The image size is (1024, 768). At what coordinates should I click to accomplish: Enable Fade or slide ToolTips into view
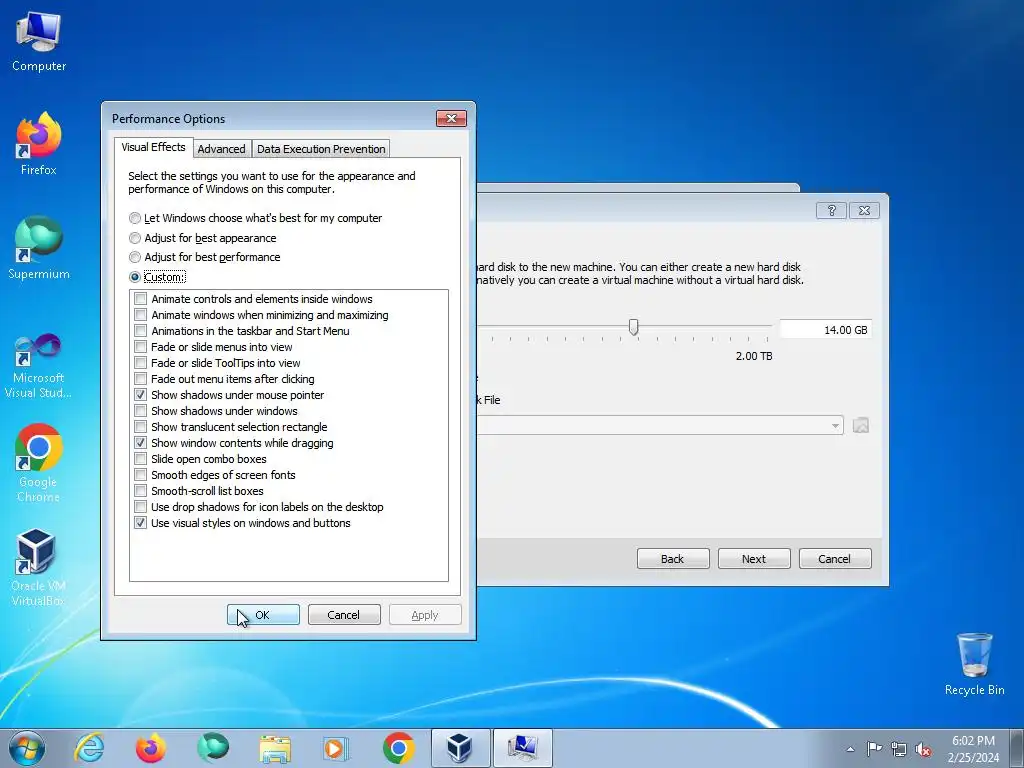(140, 363)
